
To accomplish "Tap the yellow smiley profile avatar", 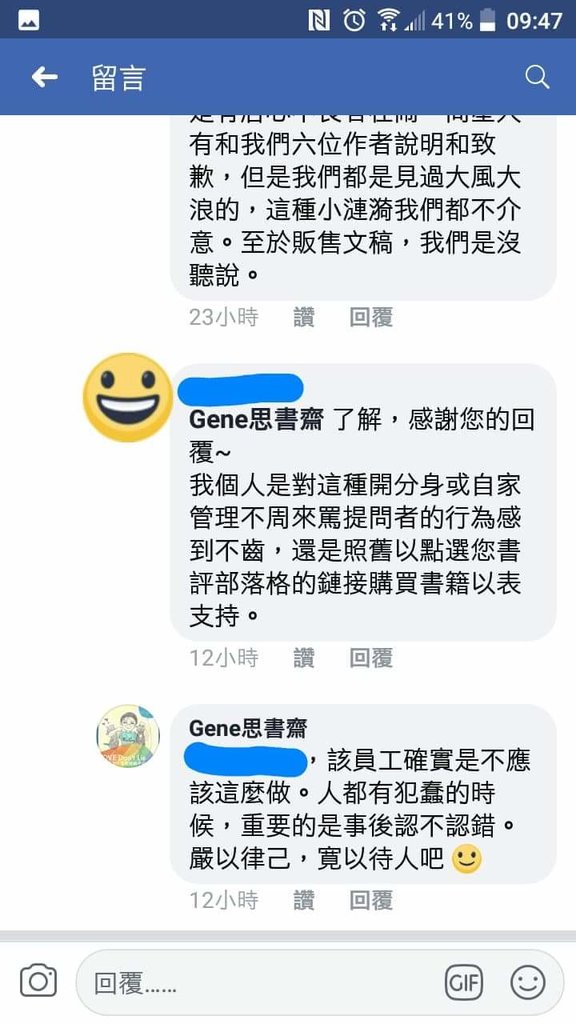I will 128,397.
